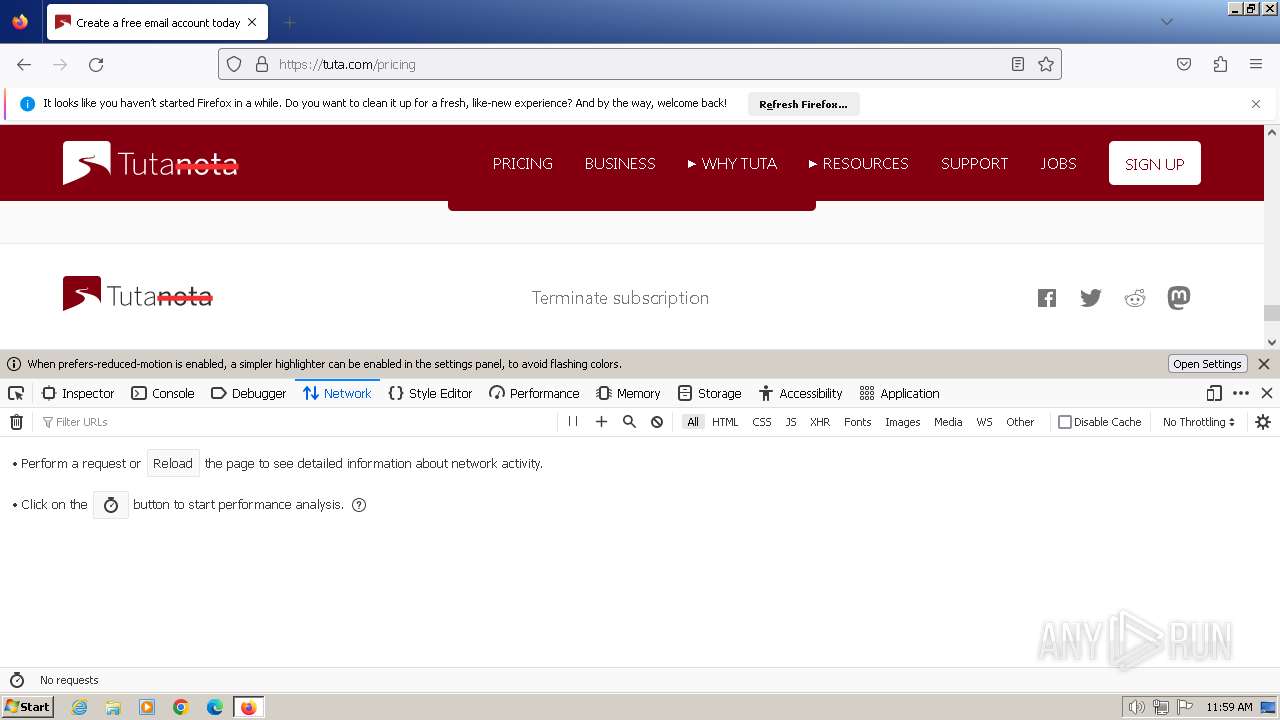Image resolution: width=1280 pixels, height=720 pixels.
Task: Filter requests by XHR
Action: click(x=820, y=422)
